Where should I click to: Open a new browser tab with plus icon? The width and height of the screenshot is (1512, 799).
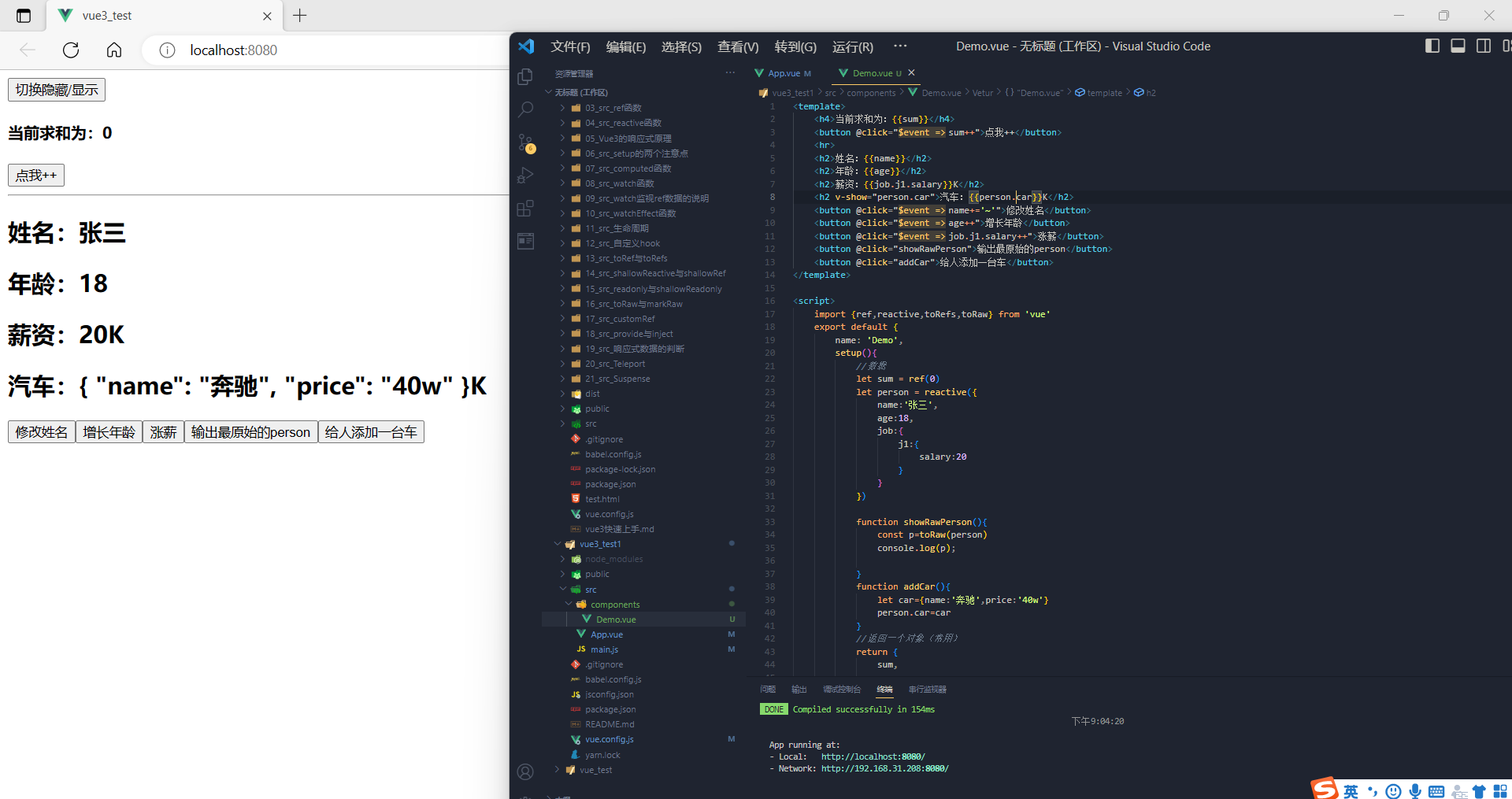tap(300, 15)
